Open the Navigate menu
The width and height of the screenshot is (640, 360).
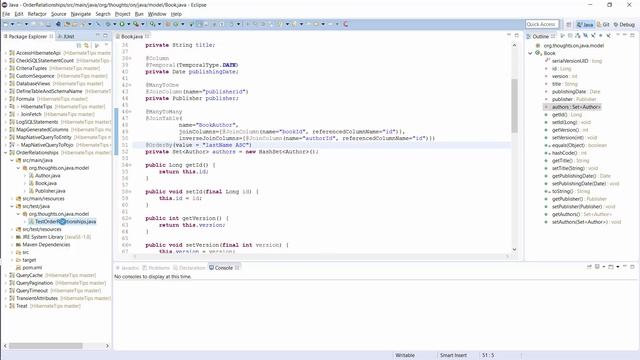pyautogui.click(x=81, y=14)
